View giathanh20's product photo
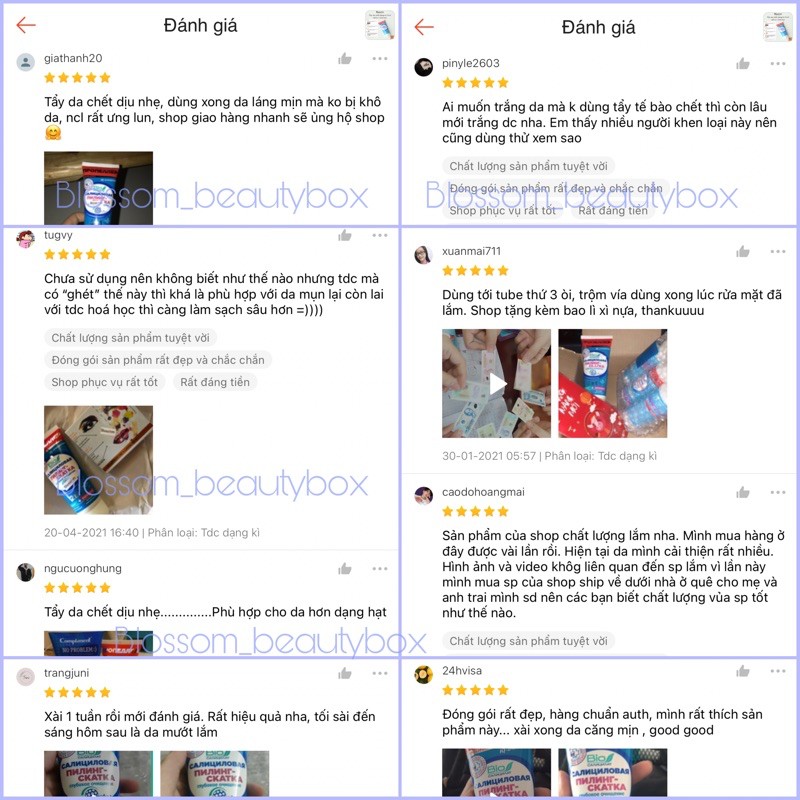Screen dimensions: 800x800 [98, 188]
